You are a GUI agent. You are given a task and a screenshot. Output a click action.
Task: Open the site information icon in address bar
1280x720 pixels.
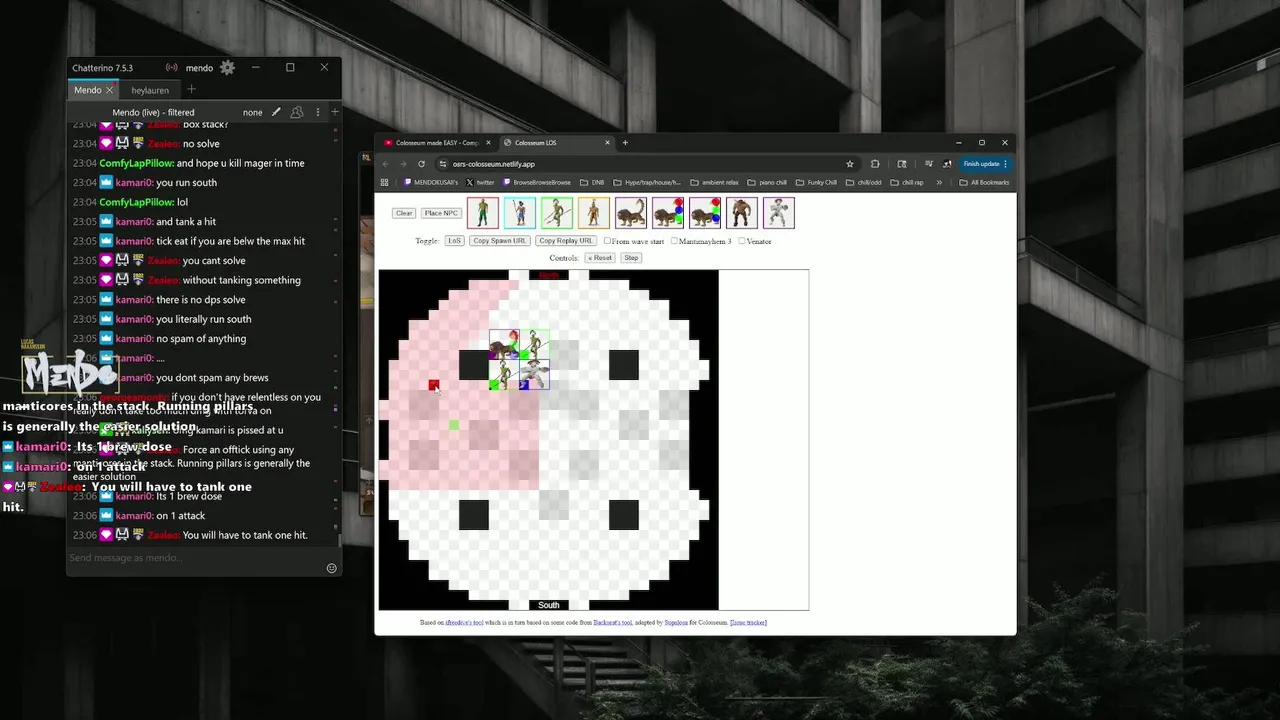pyautogui.click(x=442, y=164)
